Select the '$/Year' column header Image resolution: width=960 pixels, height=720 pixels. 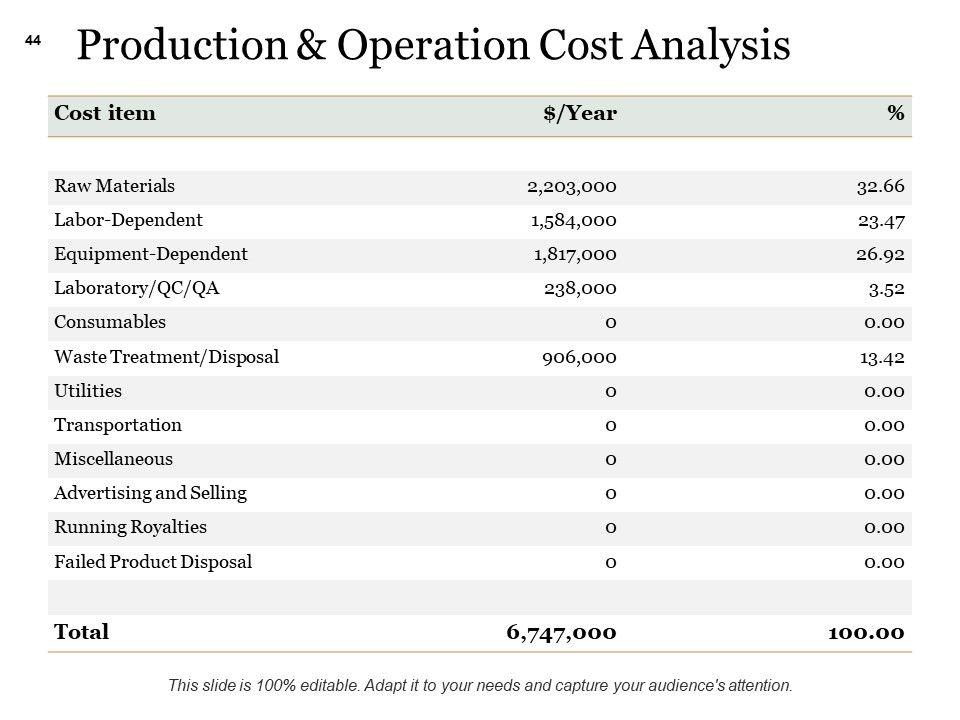tap(580, 113)
